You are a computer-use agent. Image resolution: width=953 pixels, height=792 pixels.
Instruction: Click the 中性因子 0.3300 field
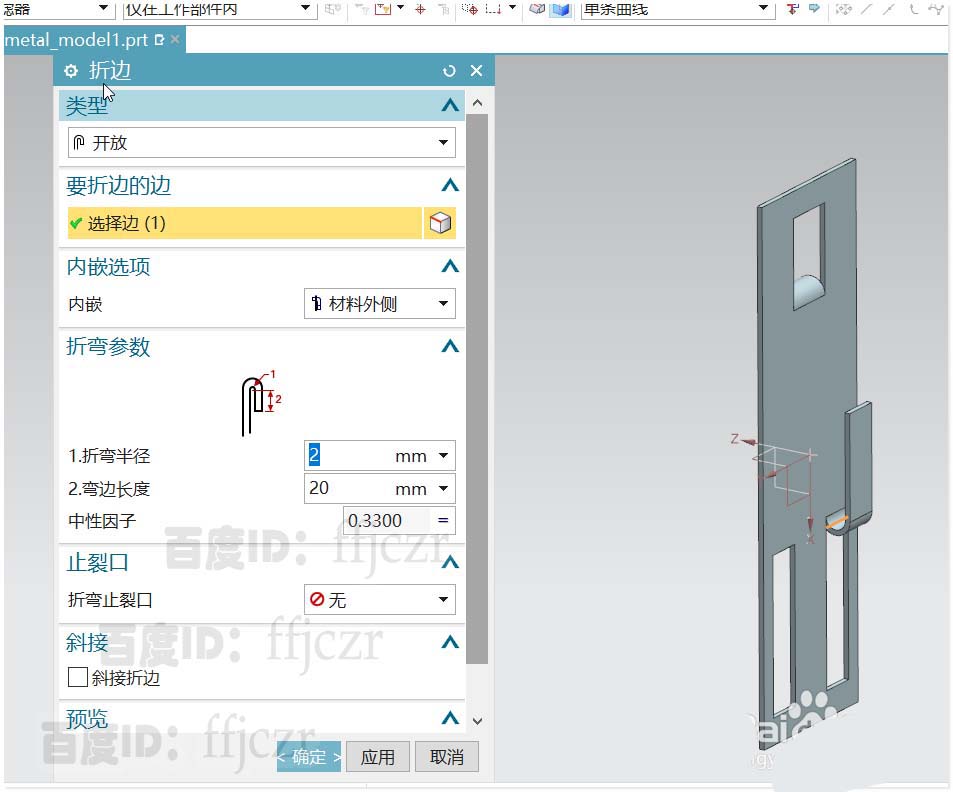click(x=387, y=521)
